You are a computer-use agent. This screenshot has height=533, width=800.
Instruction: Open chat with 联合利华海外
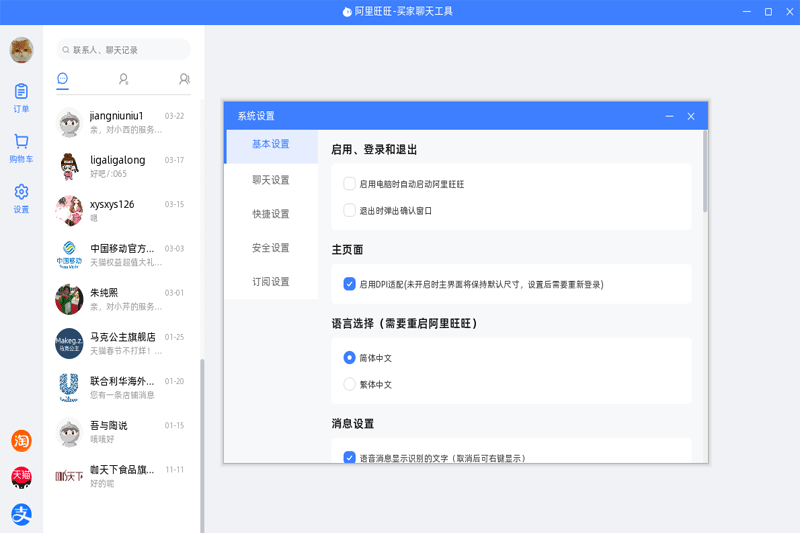click(x=122, y=388)
